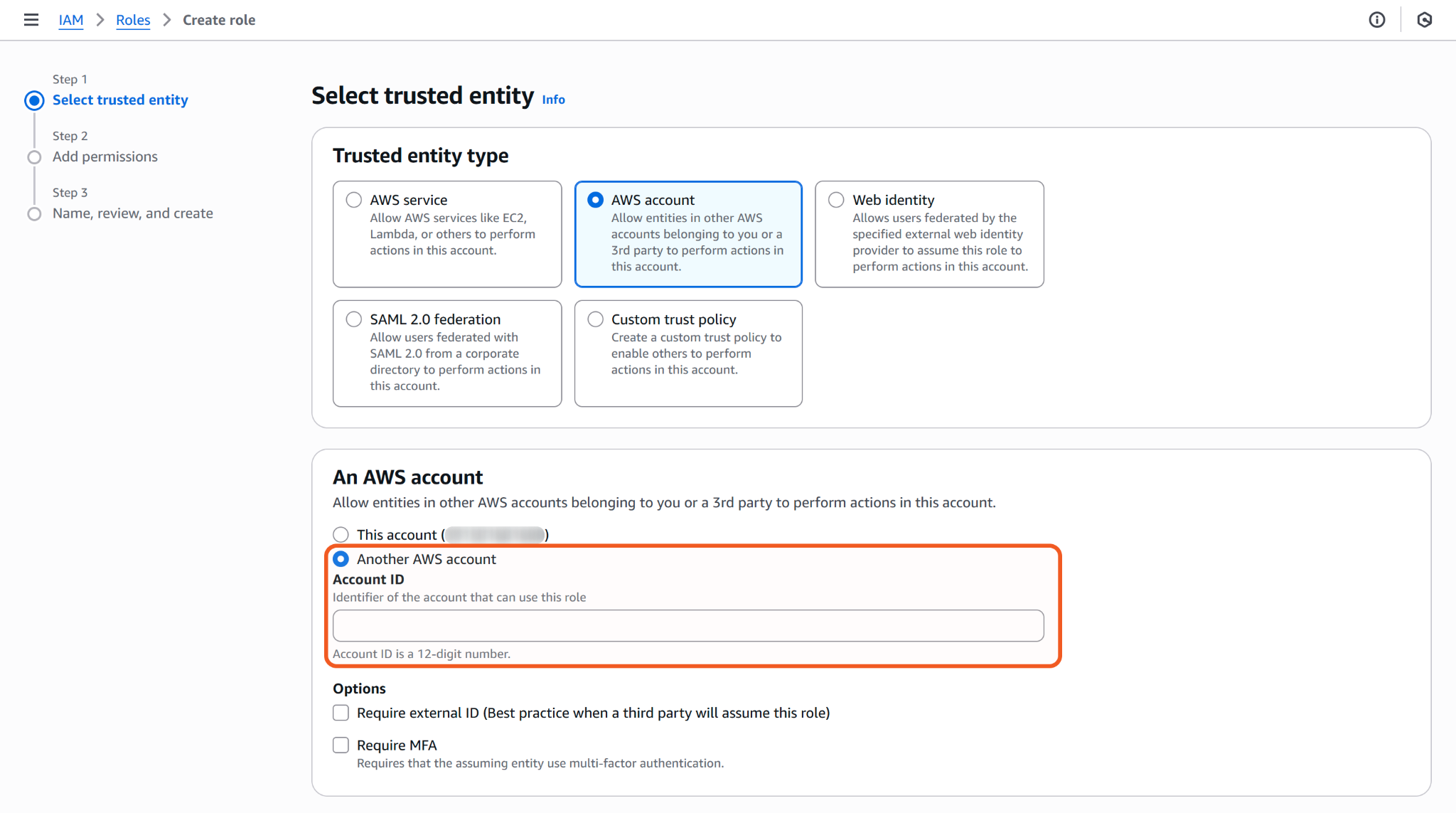Enable Require external ID checkbox
The width and height of the screenshot is (1456, 813).
point(341,713)
